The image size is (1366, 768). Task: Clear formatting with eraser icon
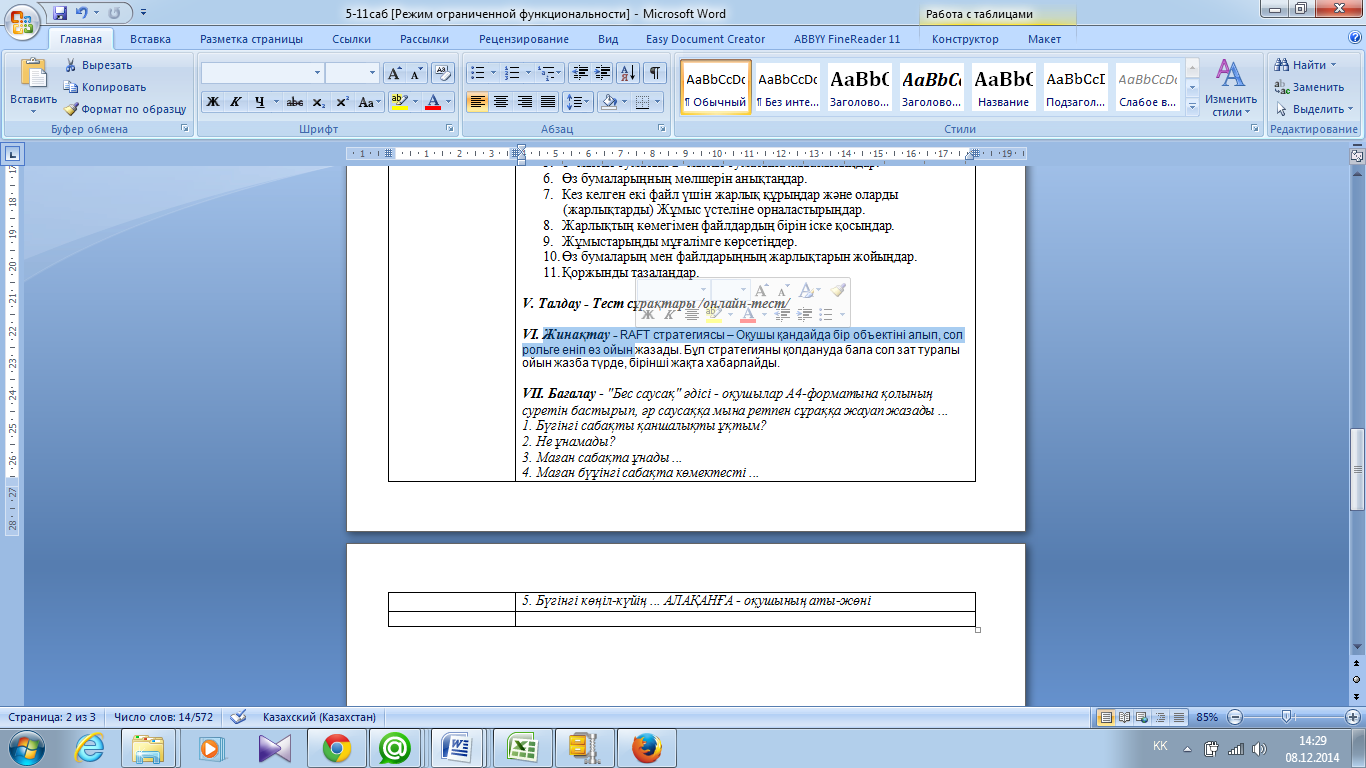(443, 73)
